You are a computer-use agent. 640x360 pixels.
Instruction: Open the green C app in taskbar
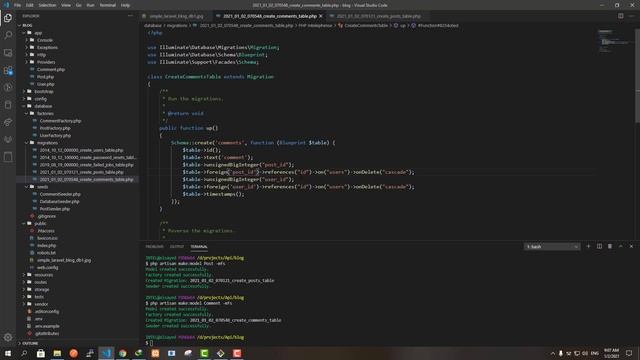(204, 353)
